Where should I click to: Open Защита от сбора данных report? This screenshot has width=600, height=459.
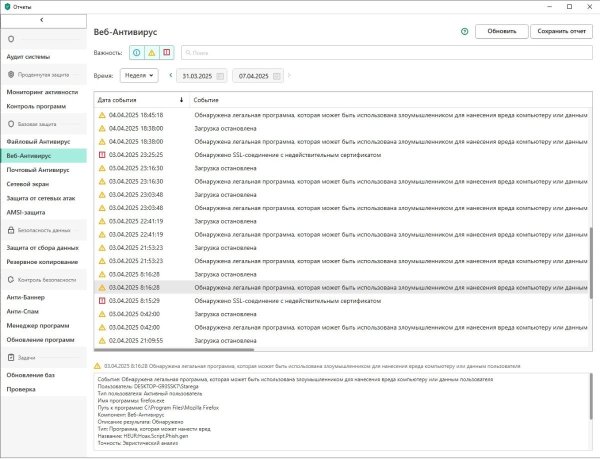(x=42, y=248)
